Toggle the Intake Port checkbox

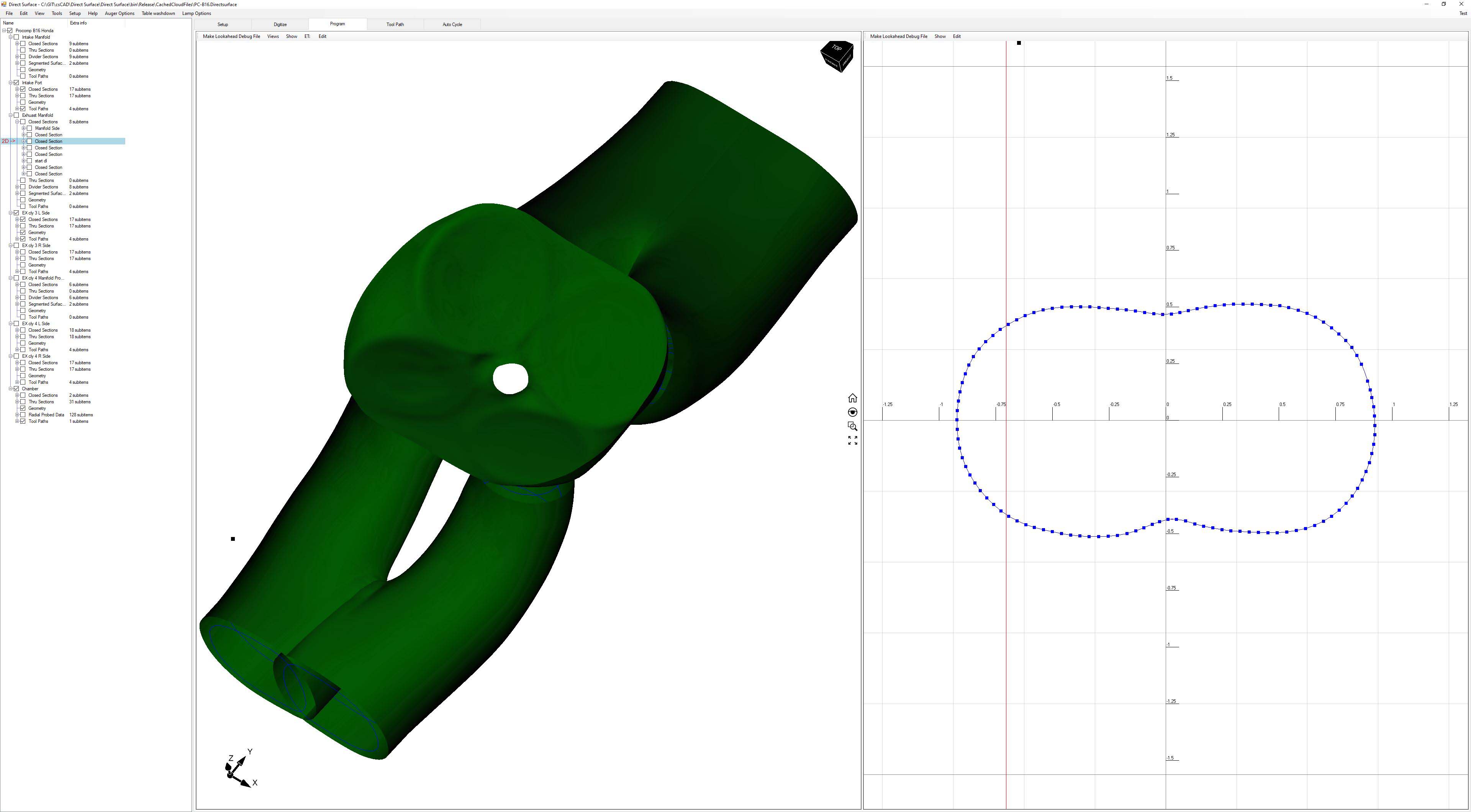click(x=16, y=83)
